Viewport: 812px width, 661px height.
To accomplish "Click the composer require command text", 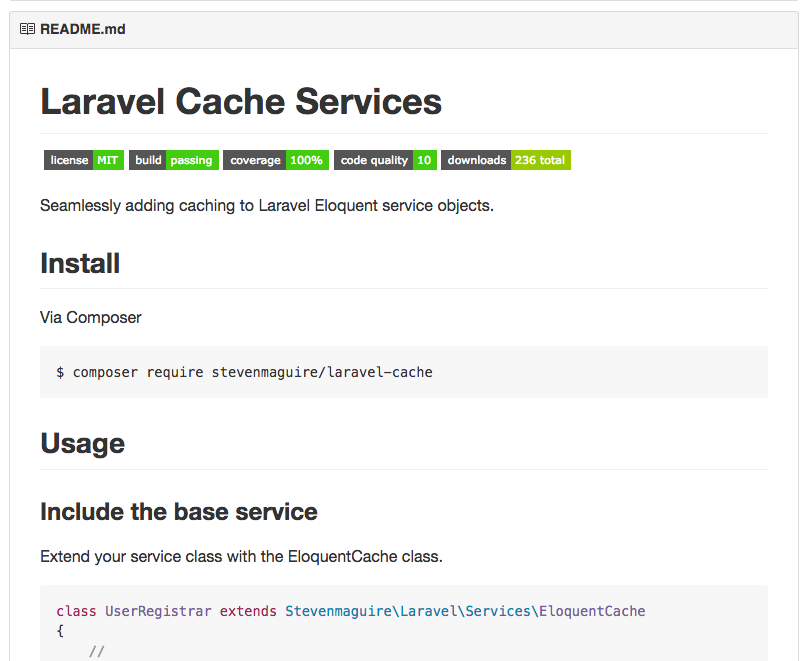I will (244, 372).
